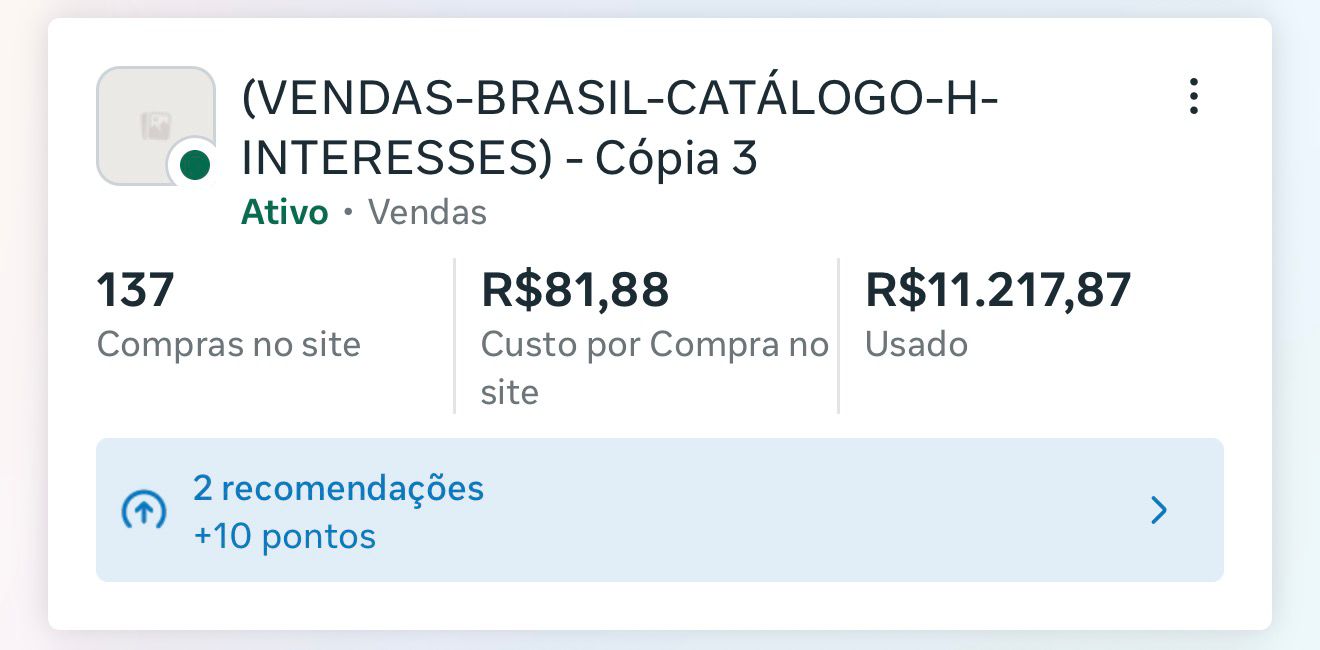This screenshot has height=650, width=1320.
Task: Select the R$11.217,87 amount spent value
Action: click(997, 291)
